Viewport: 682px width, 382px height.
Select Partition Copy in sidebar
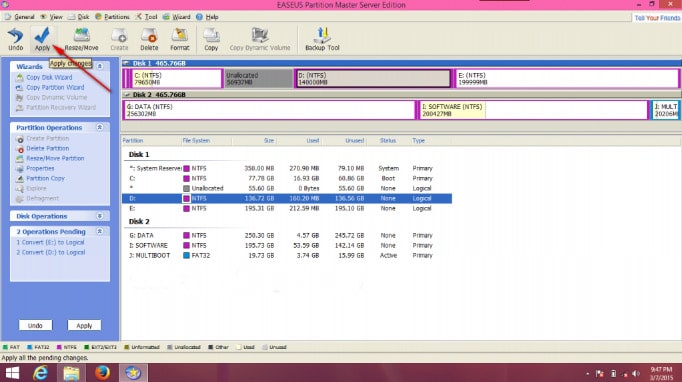[x=45, y=178]
